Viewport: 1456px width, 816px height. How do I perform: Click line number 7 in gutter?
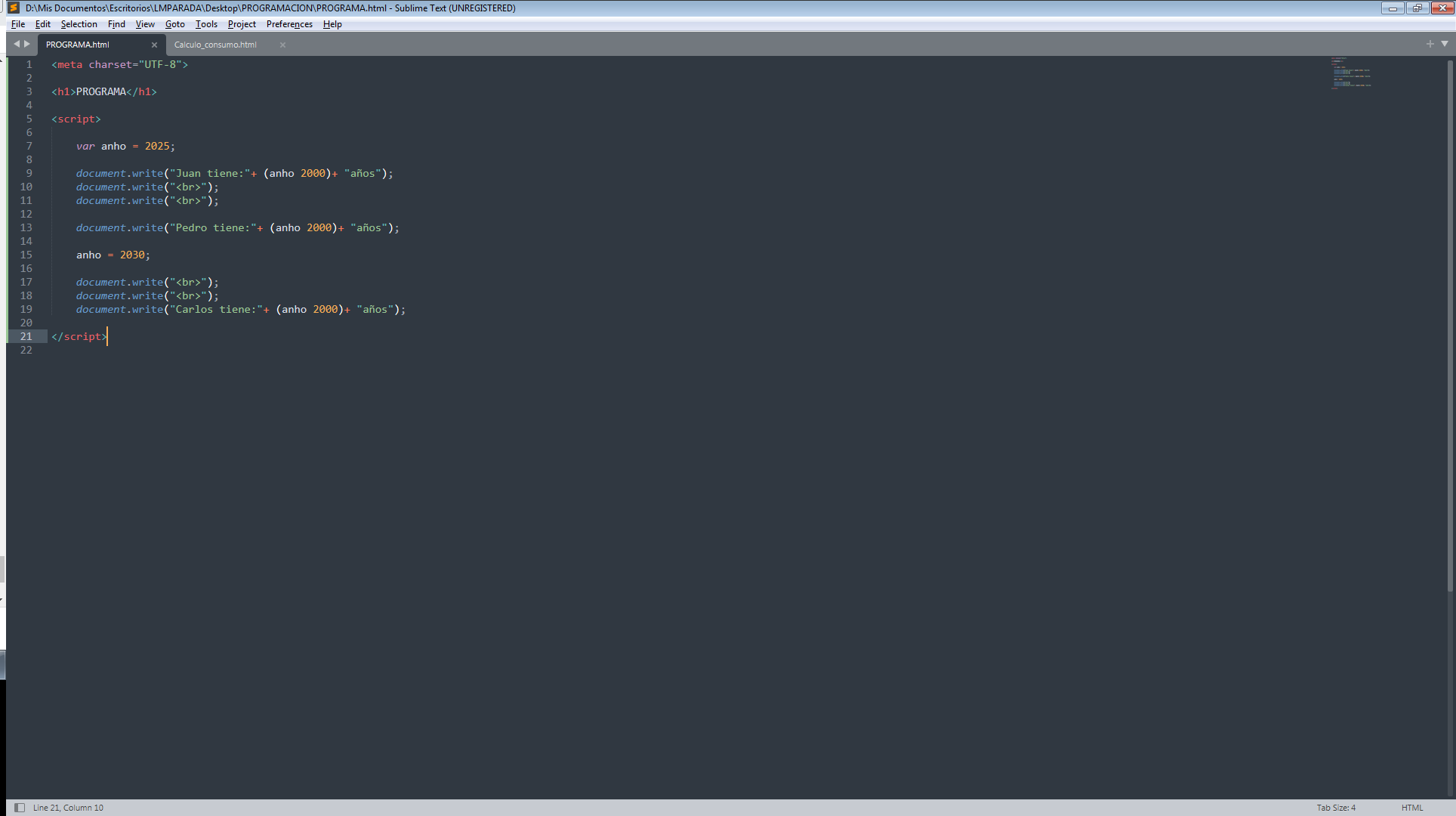[29, 146]
